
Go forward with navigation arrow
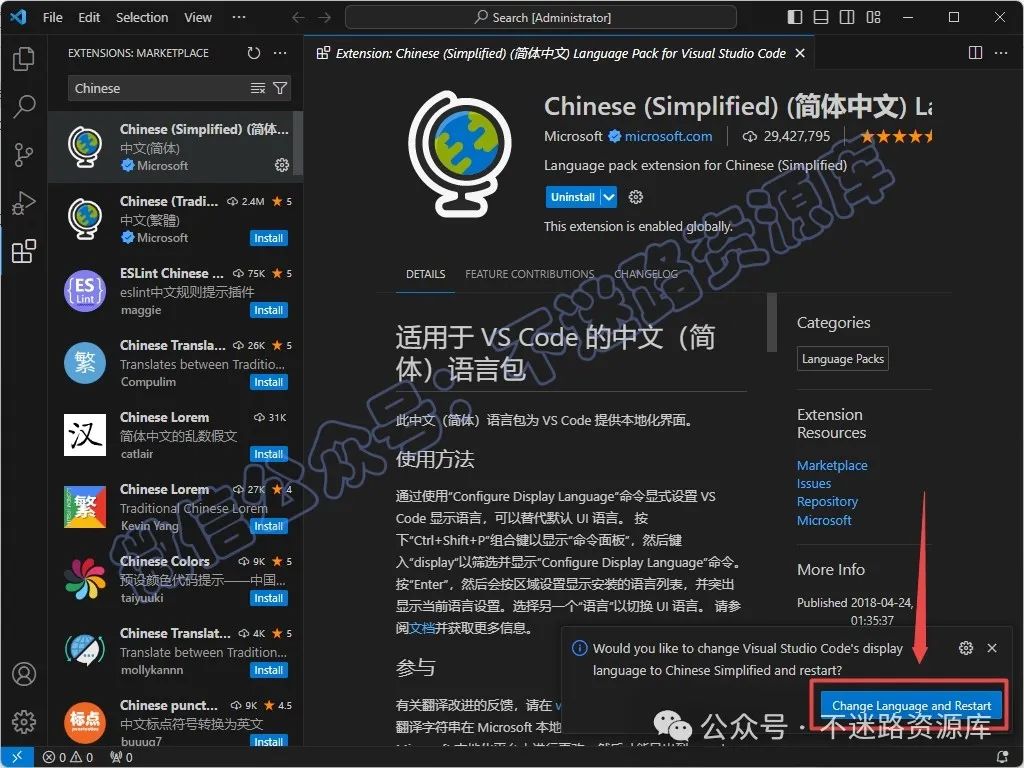pyautogui.click(x=324, y=18)
